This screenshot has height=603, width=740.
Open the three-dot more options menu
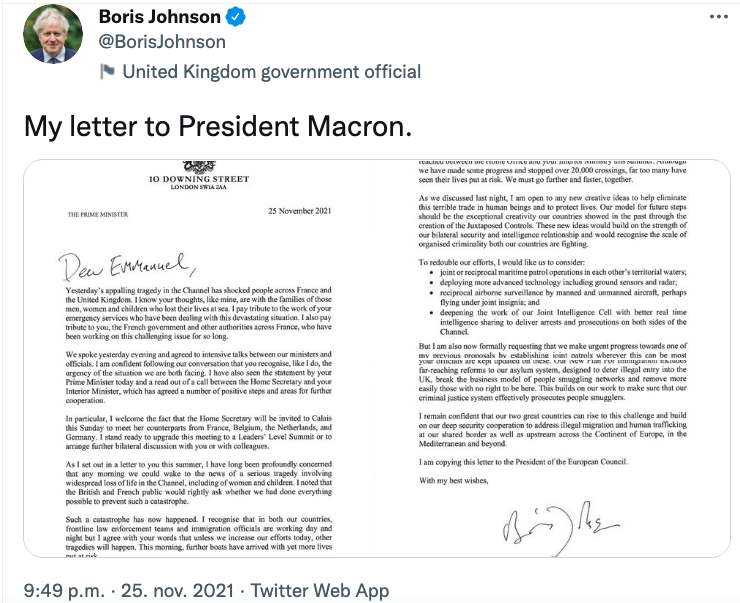[715, 19]
